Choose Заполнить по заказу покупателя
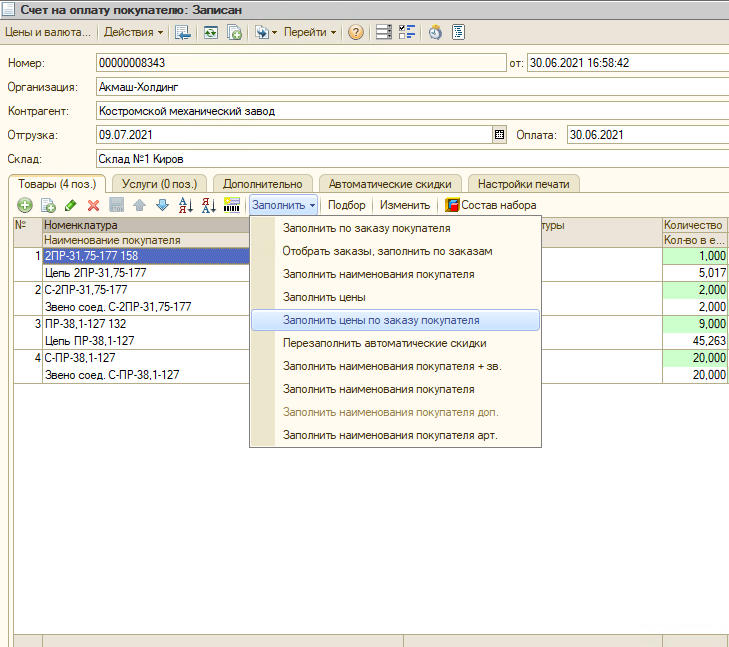This screenshot has width=729, height=647. pos(395,228)
